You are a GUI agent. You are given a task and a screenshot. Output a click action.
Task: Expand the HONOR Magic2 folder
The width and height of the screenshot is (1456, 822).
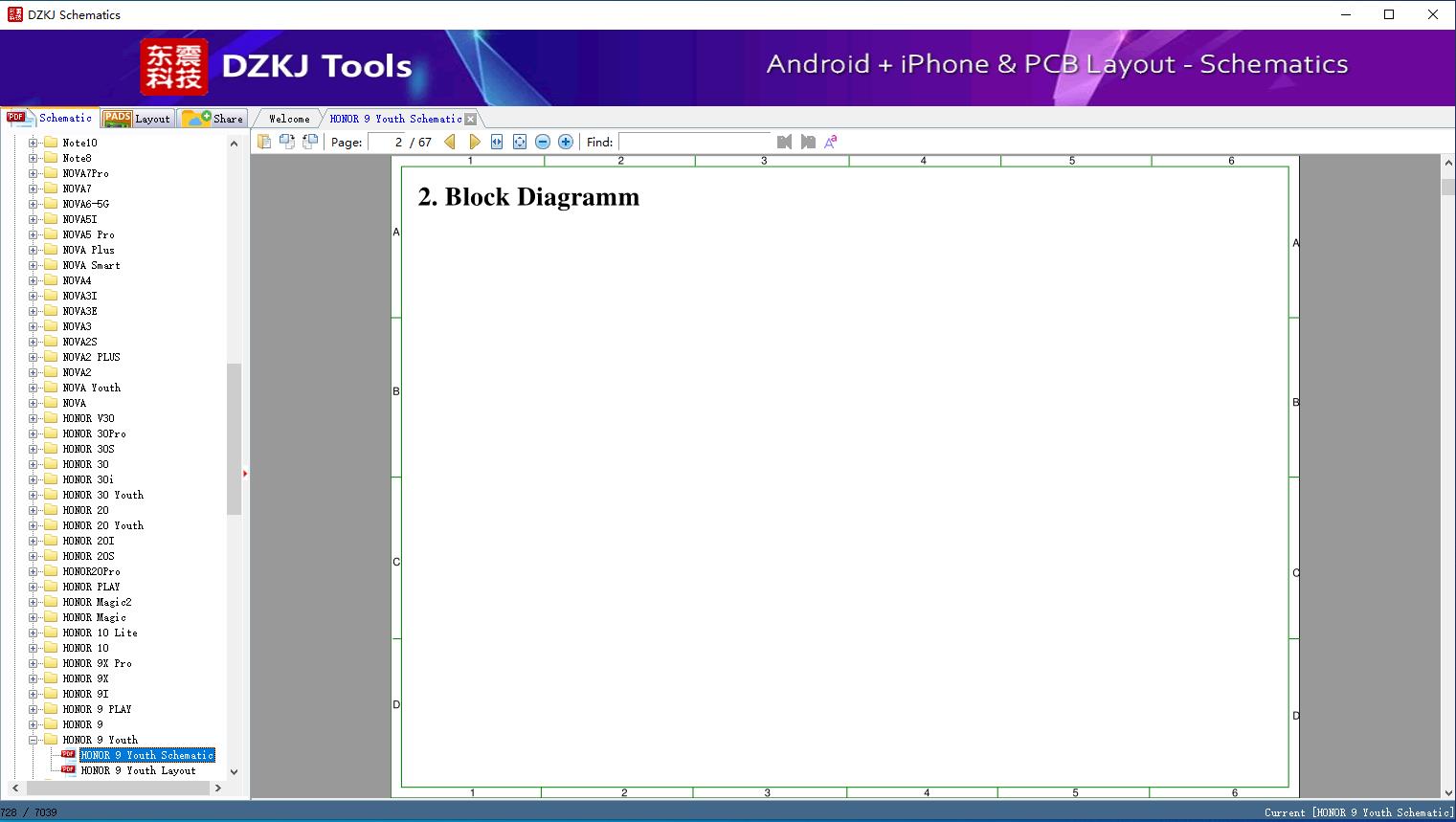[33, 602]
